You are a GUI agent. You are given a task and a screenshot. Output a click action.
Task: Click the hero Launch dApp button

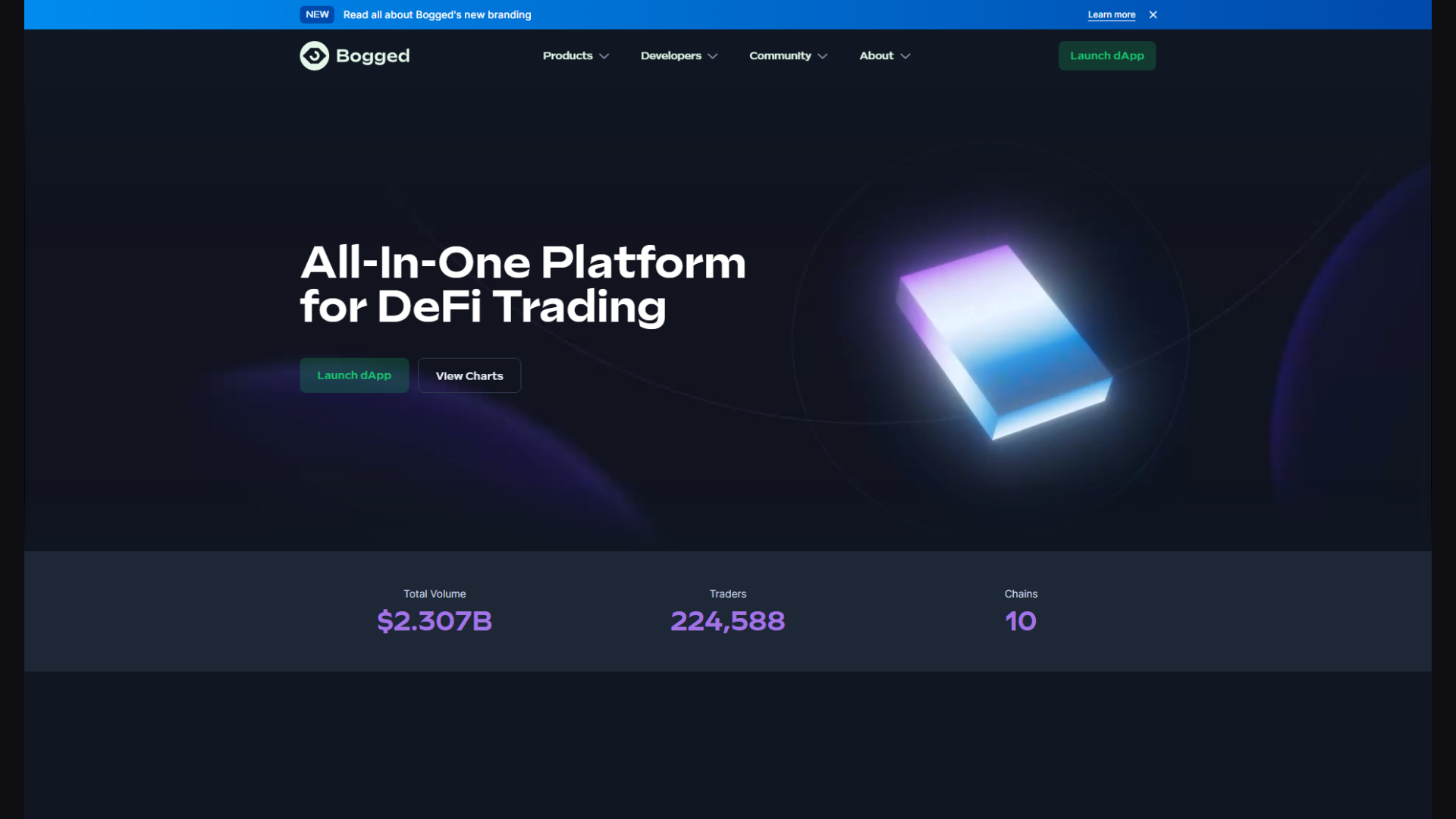(x=354, y=375)
